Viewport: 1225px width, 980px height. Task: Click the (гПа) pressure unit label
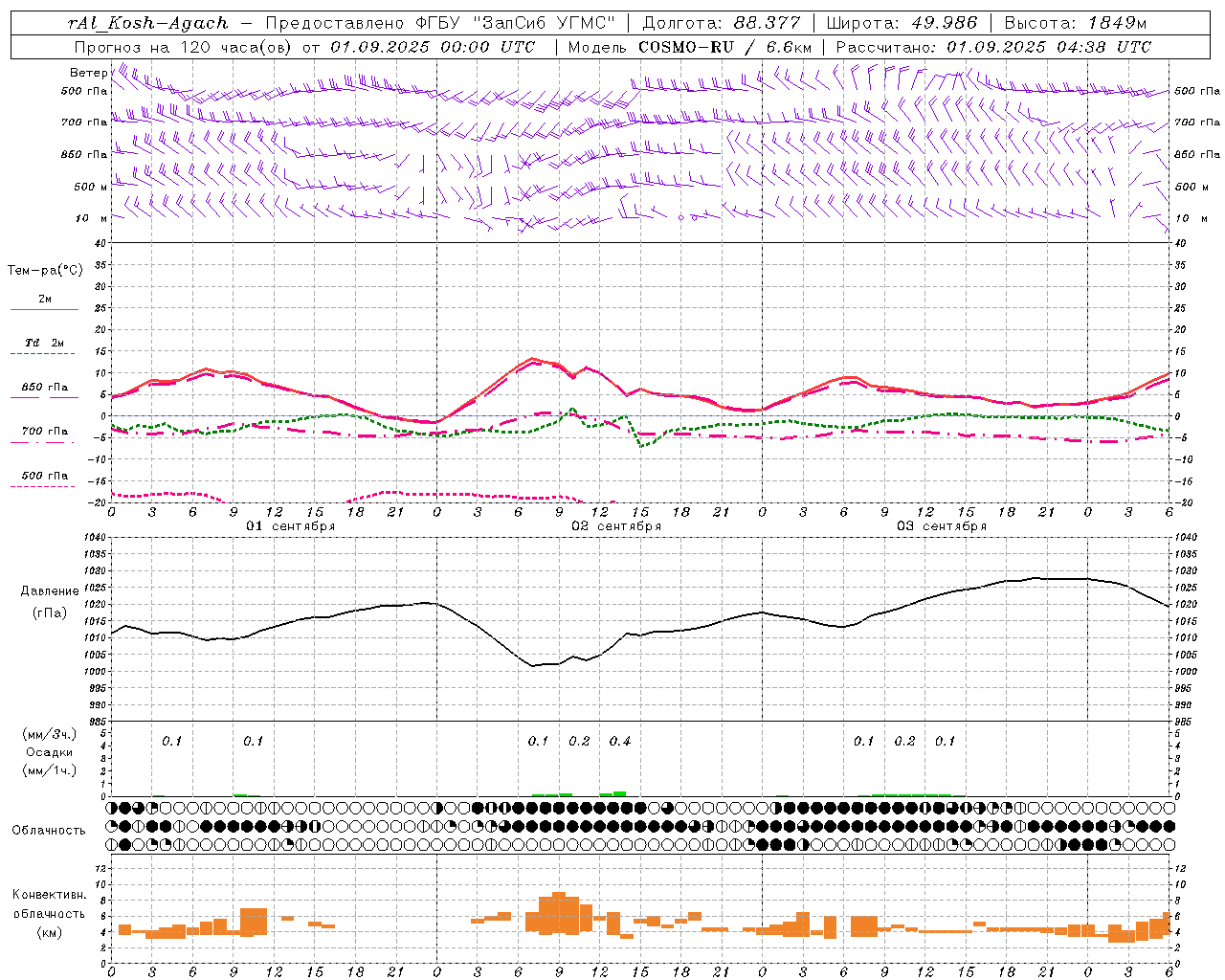point(50,613)
